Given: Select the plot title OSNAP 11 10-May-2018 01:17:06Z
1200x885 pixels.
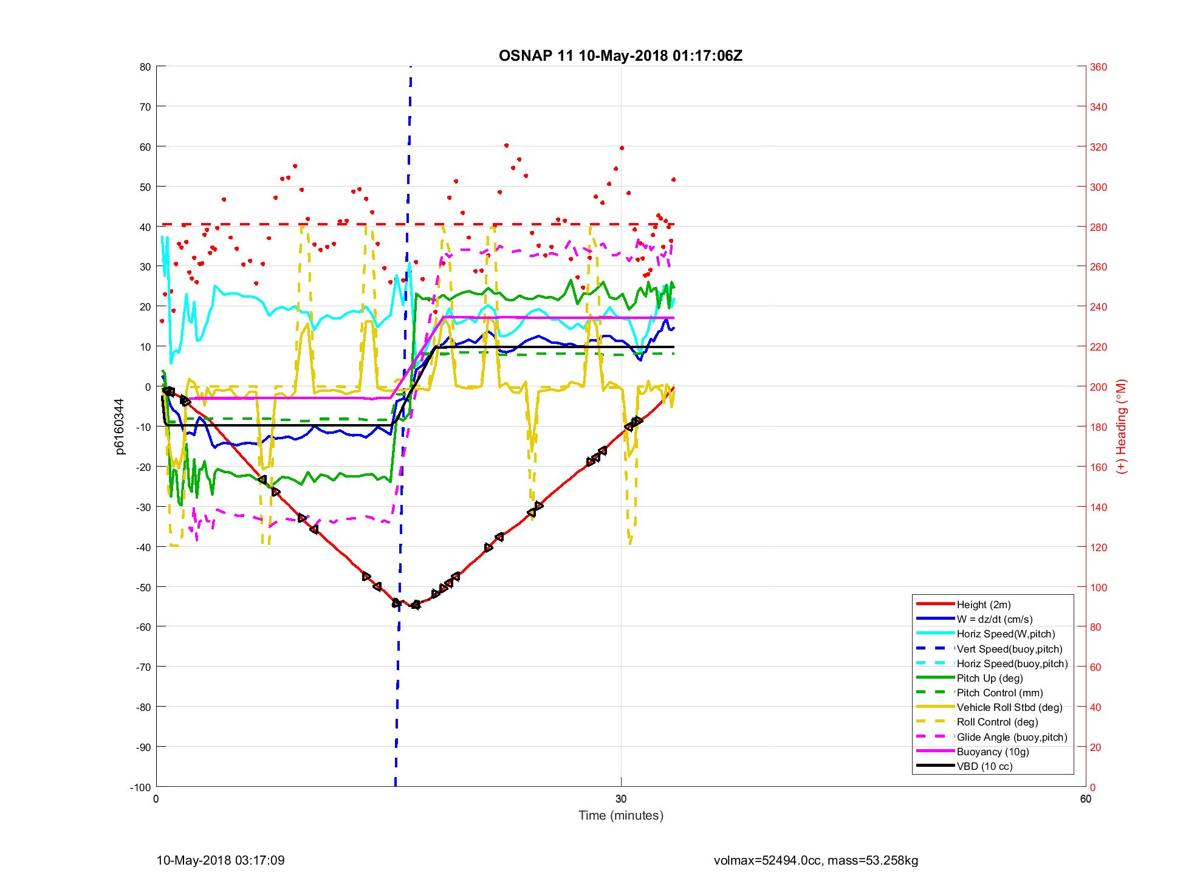Looking at the screenshot, I should click(620, 55).
